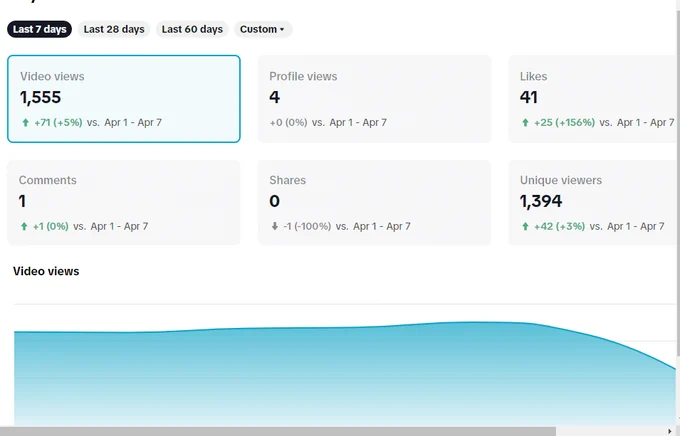Select the Last 7 days filter
The image size is (680, 436).
[x=39, y=29]
